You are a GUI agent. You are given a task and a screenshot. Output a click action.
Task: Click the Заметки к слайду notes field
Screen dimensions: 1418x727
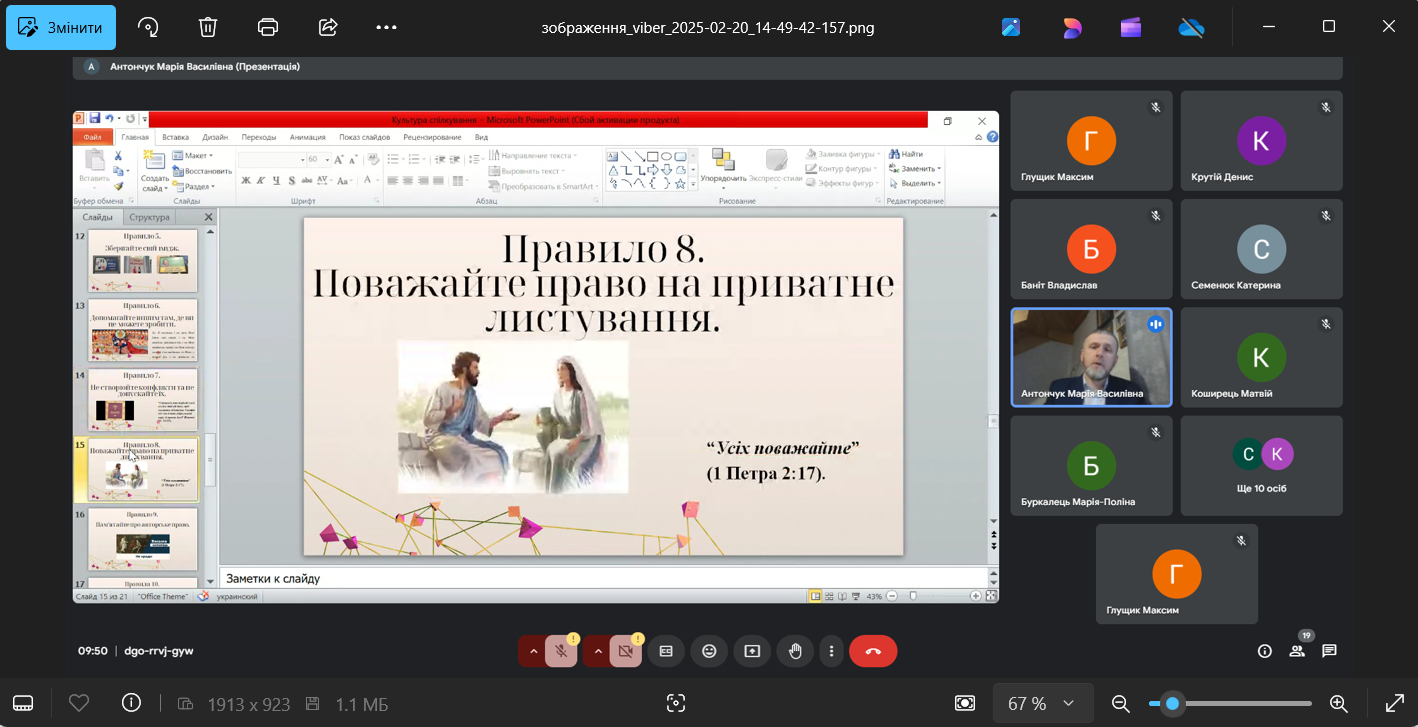pyautogui.click(x=603, y=578)
